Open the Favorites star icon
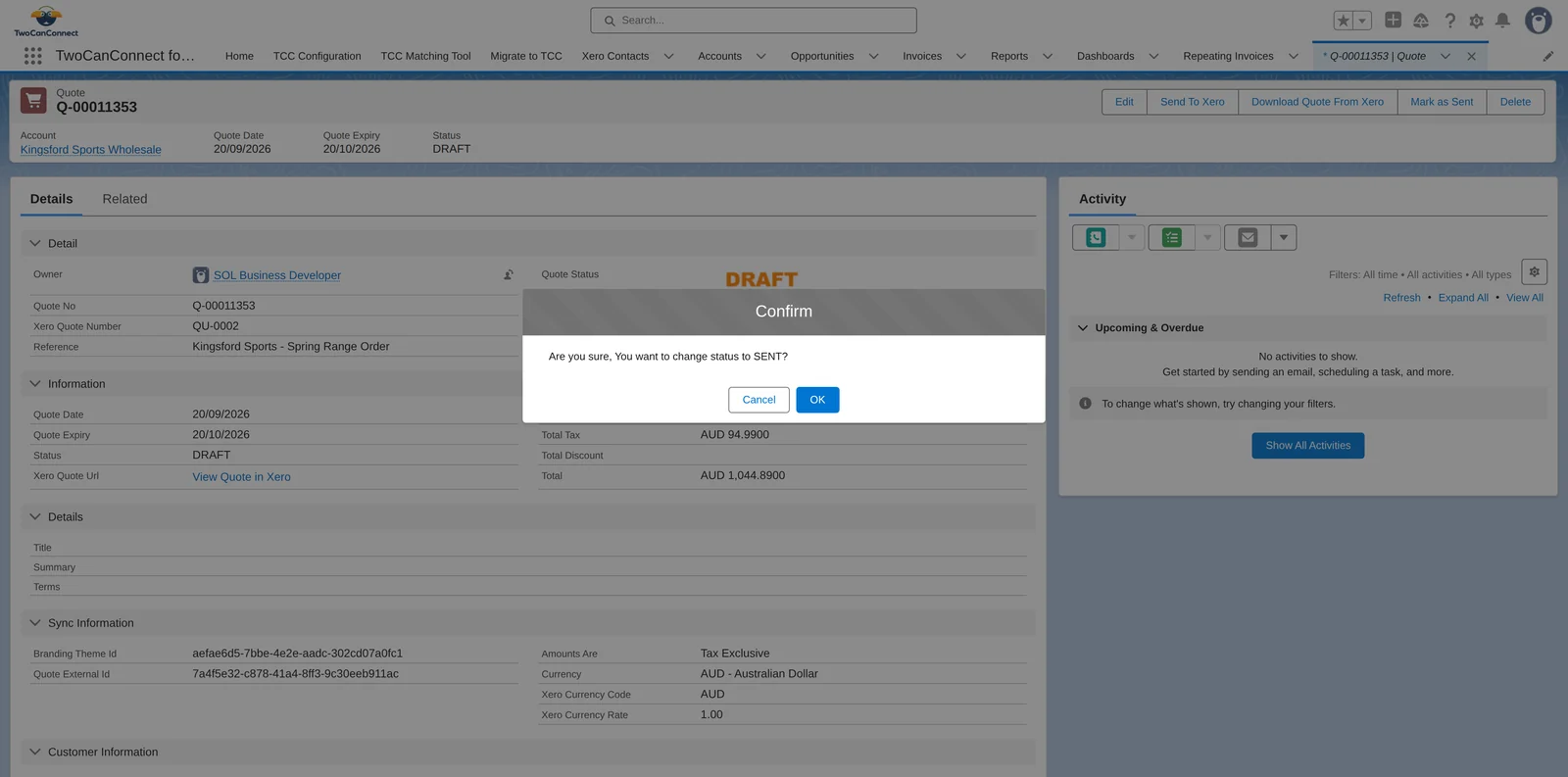1568x777 pixels. [x=1344, y=21]
